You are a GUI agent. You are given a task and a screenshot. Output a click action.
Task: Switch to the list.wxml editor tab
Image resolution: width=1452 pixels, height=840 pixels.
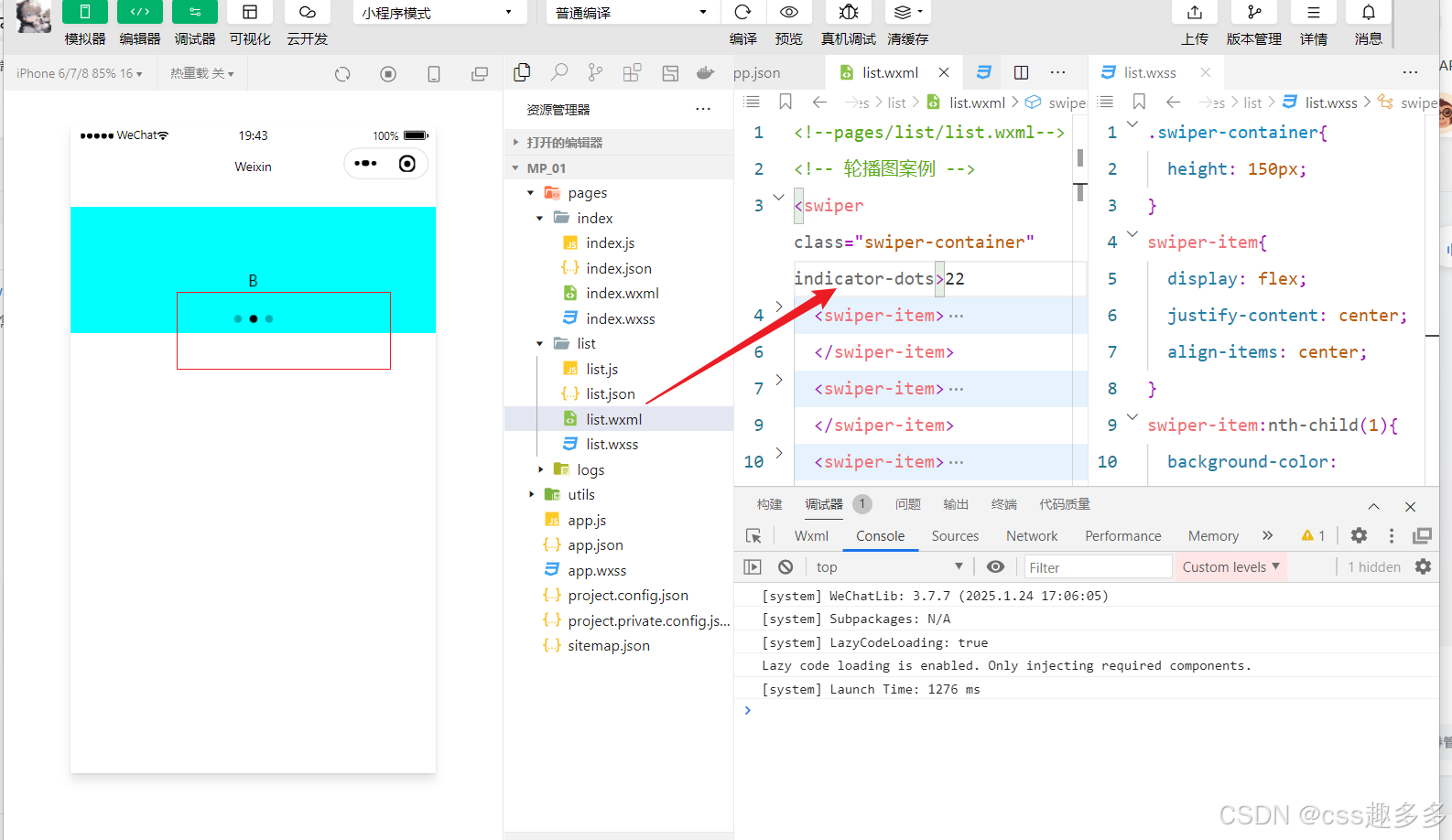[x=890, y=73]
